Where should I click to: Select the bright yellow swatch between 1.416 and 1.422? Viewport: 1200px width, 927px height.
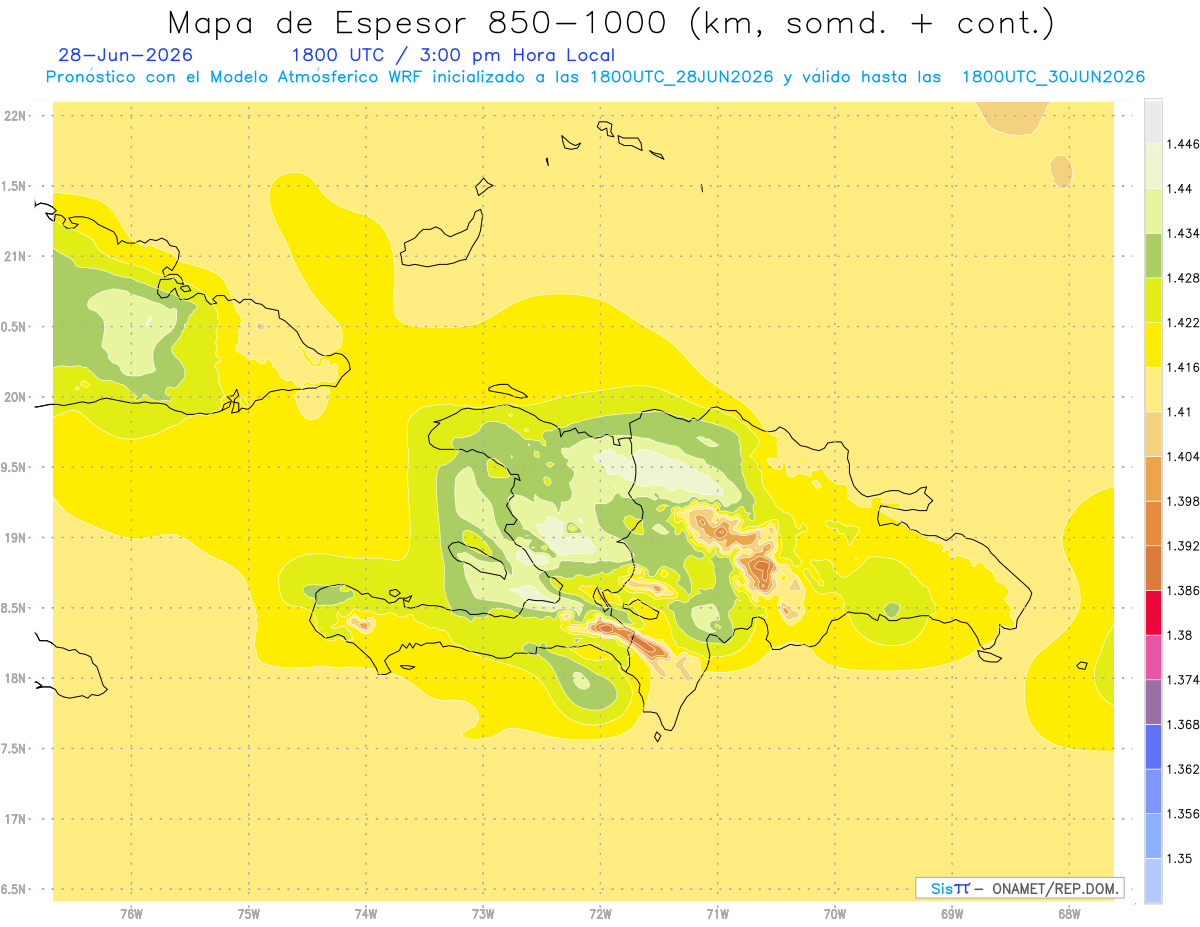point(1153,345)
